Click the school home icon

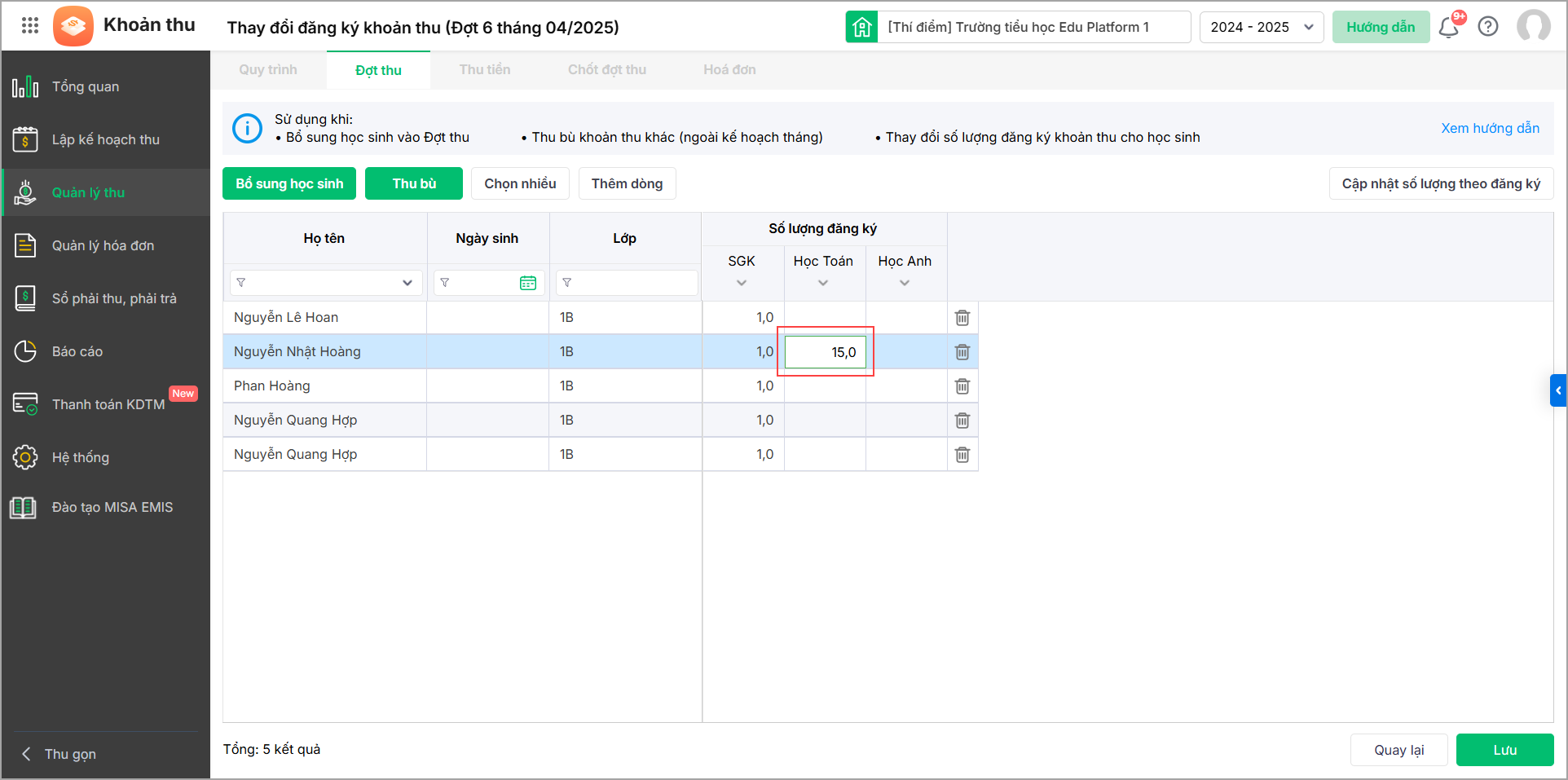(861, 27)
